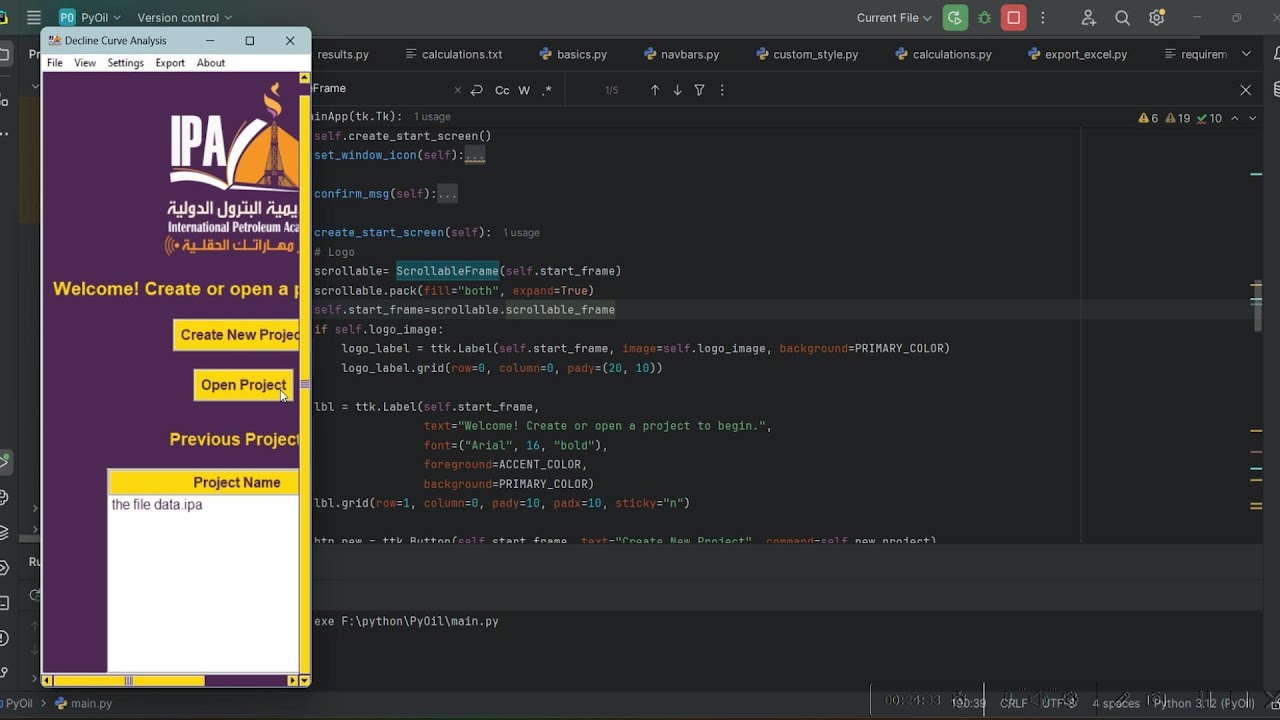Open the Project tool window folder icon
Image resolution: width=1280 pixels, height=720 pixels.
pos(5,54)
